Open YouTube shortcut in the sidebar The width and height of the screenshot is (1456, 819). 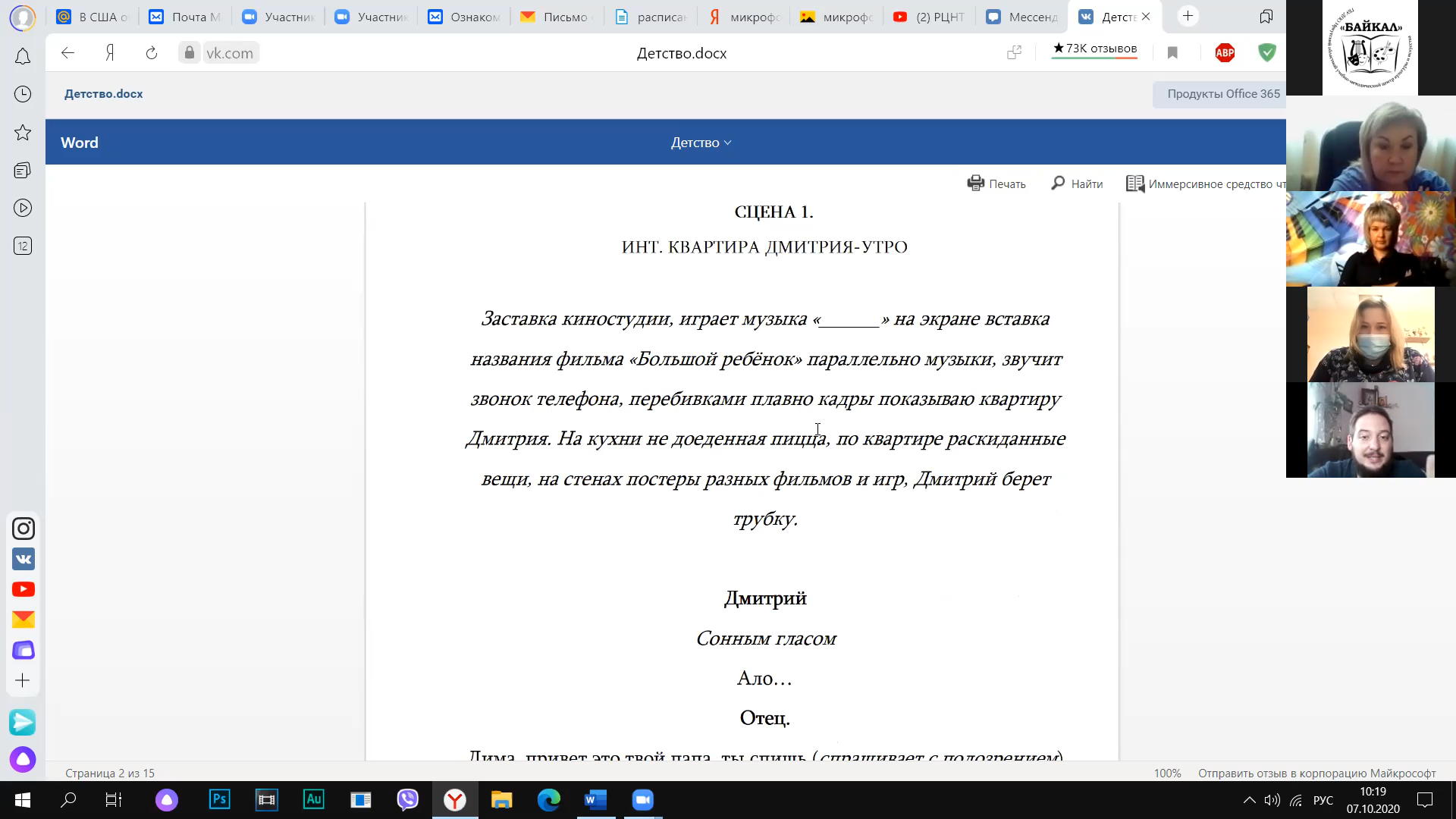[24, 589]
